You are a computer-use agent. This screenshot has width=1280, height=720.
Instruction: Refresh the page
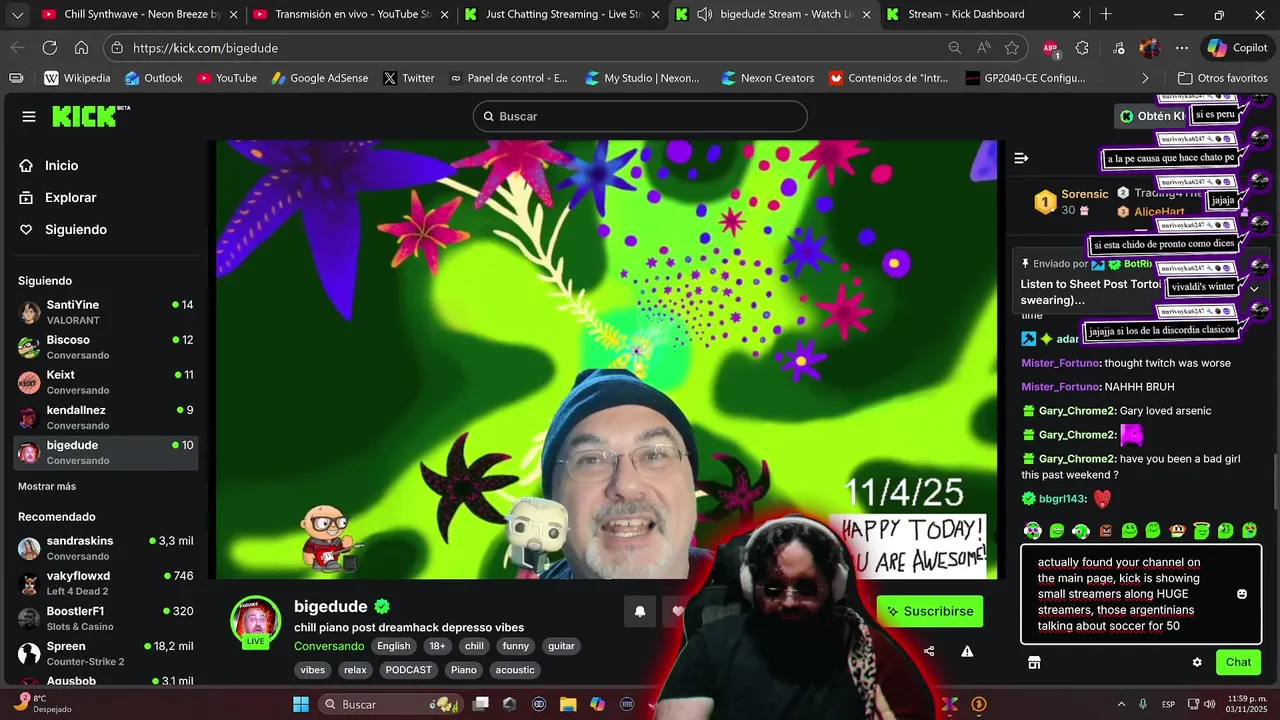tap(49, 48)
